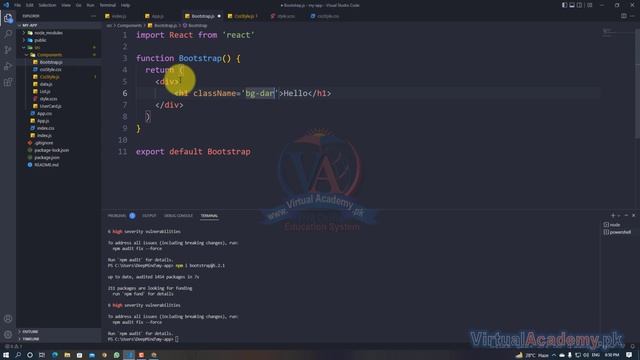640x360 pixels.
Task: Click the Windows taskbar search icon
Action: (x=18, y=355)
